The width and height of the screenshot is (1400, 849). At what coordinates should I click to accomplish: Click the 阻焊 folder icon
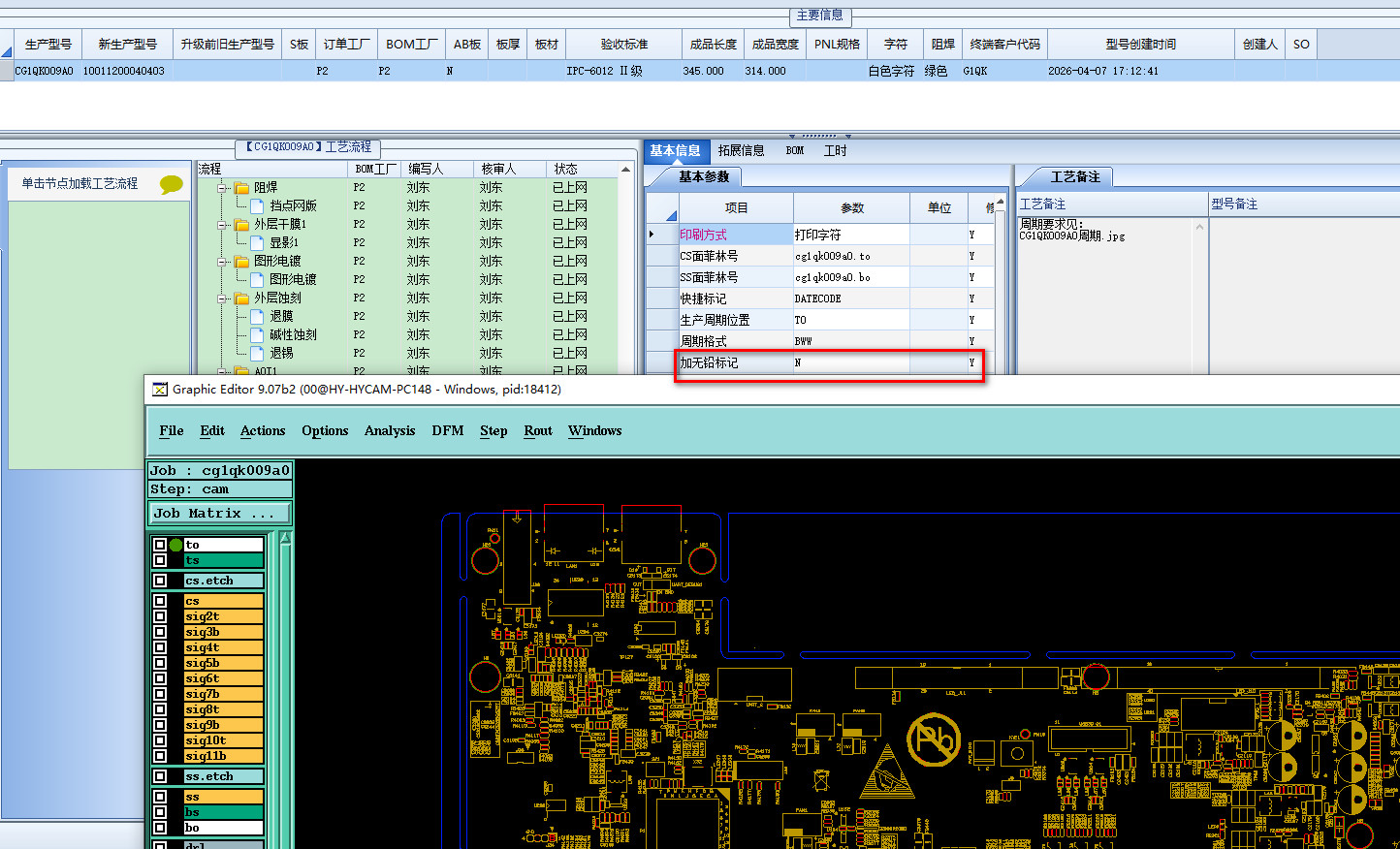pos(241,188)
